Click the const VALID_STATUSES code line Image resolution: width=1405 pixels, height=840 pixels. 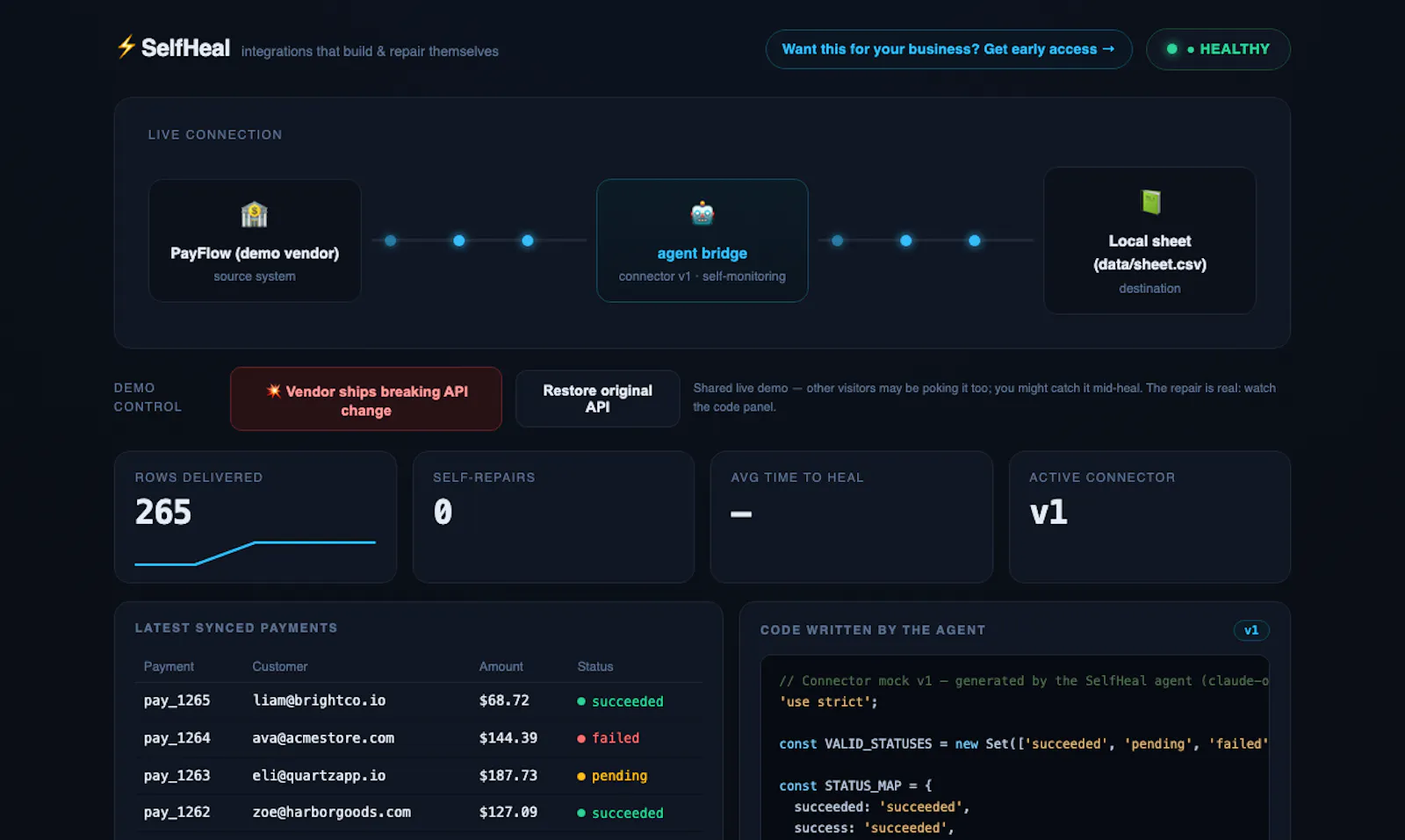1024,744
